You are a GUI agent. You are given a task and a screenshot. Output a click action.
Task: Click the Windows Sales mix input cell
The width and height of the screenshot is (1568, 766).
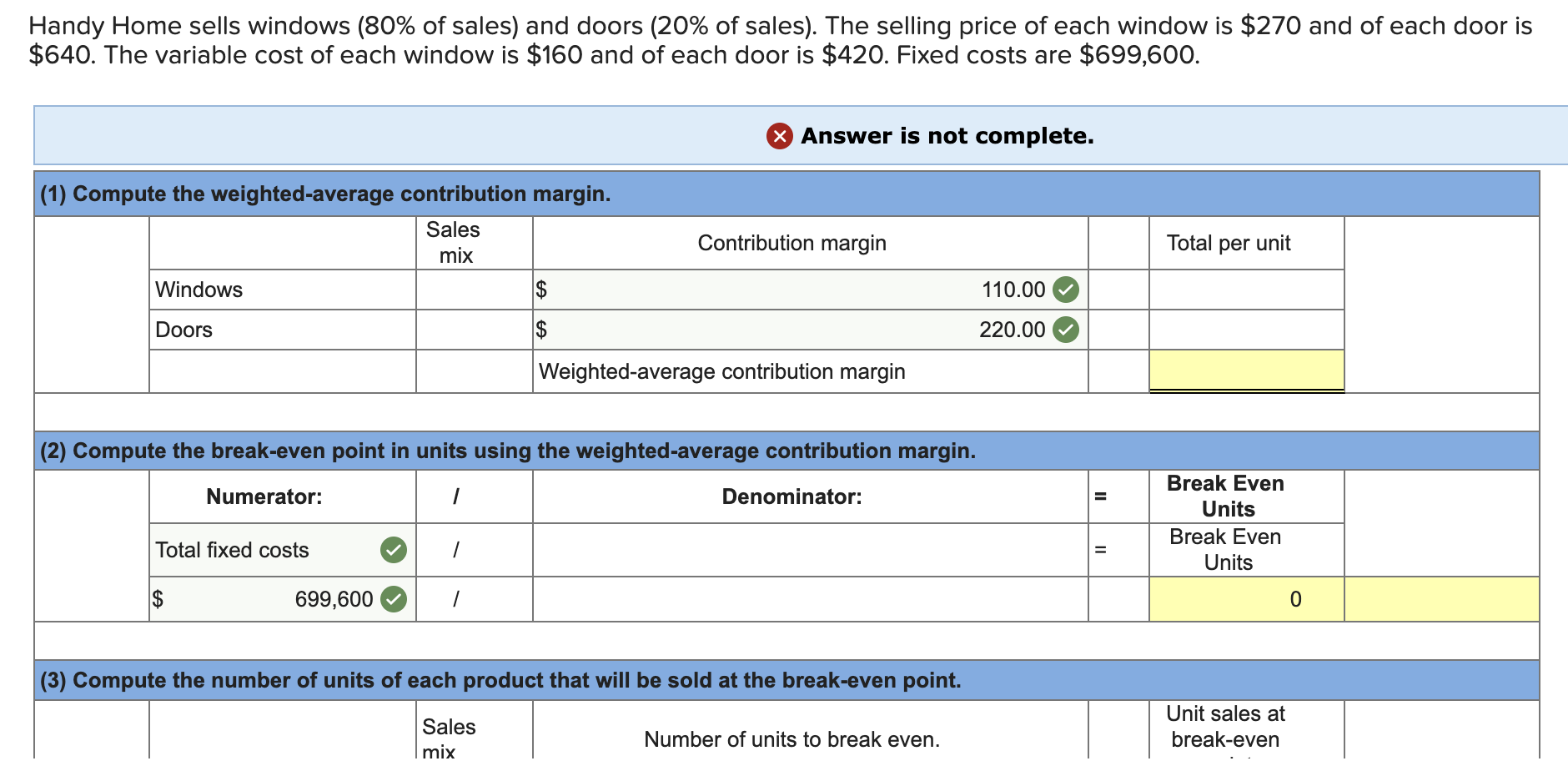point(473,290)
